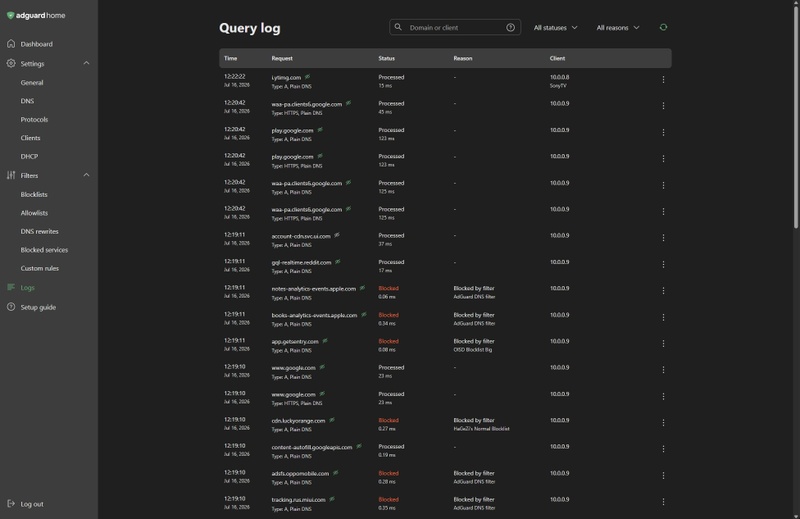Image resolution: width=800 pixels, height=519 pixels.
Task: Click tracker icon beside notes-analytics-events.apple.com
Action: [362, 288]
